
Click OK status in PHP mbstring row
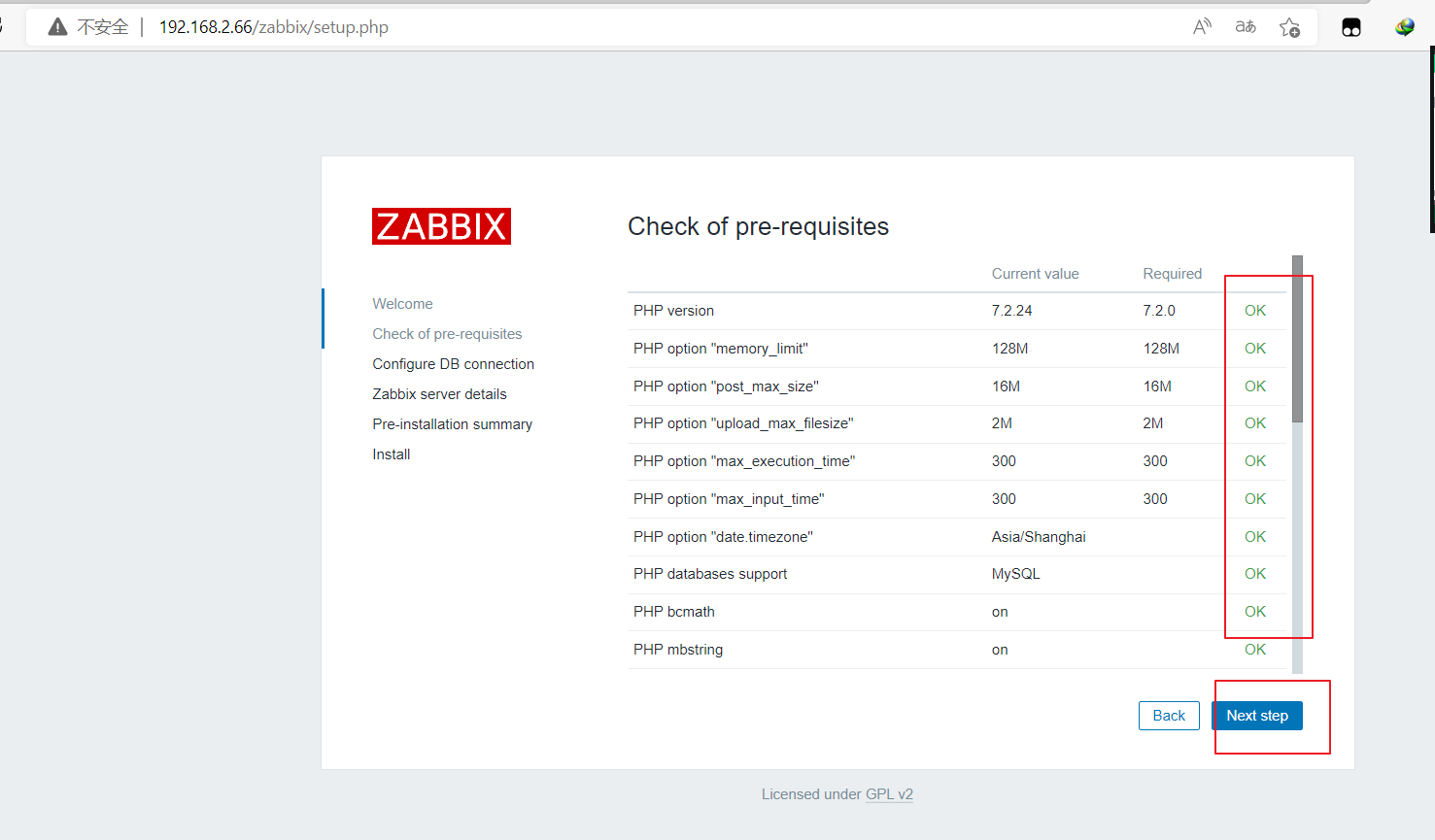click(1255, 650)
